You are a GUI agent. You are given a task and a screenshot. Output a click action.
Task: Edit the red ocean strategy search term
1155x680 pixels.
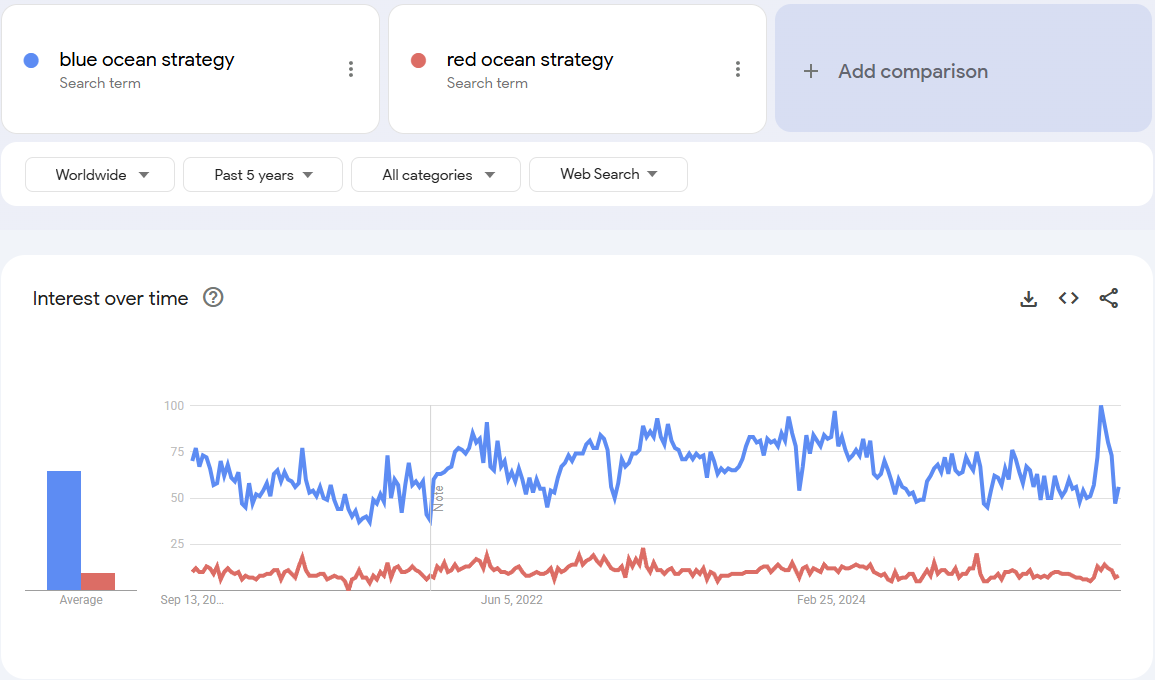[x=530, y=60]
